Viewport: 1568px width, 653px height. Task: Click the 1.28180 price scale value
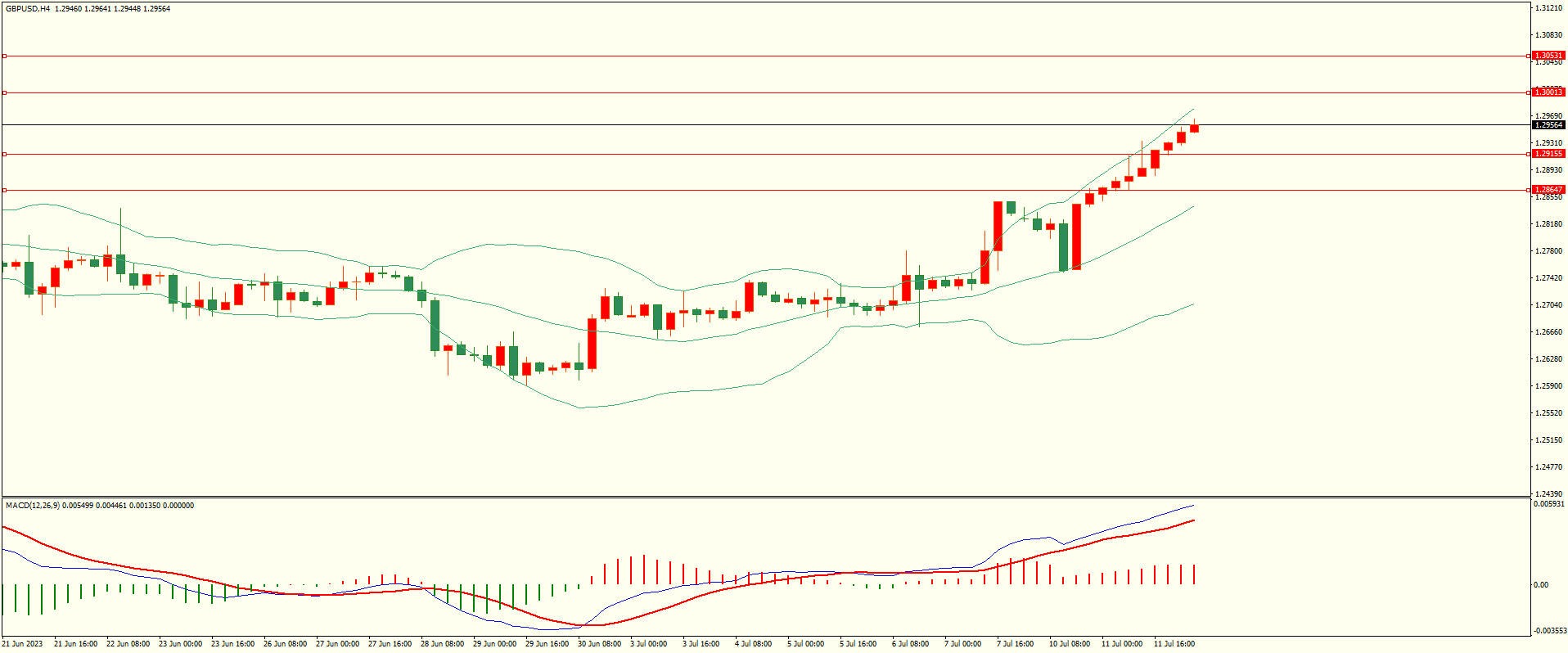(1548, 224)
